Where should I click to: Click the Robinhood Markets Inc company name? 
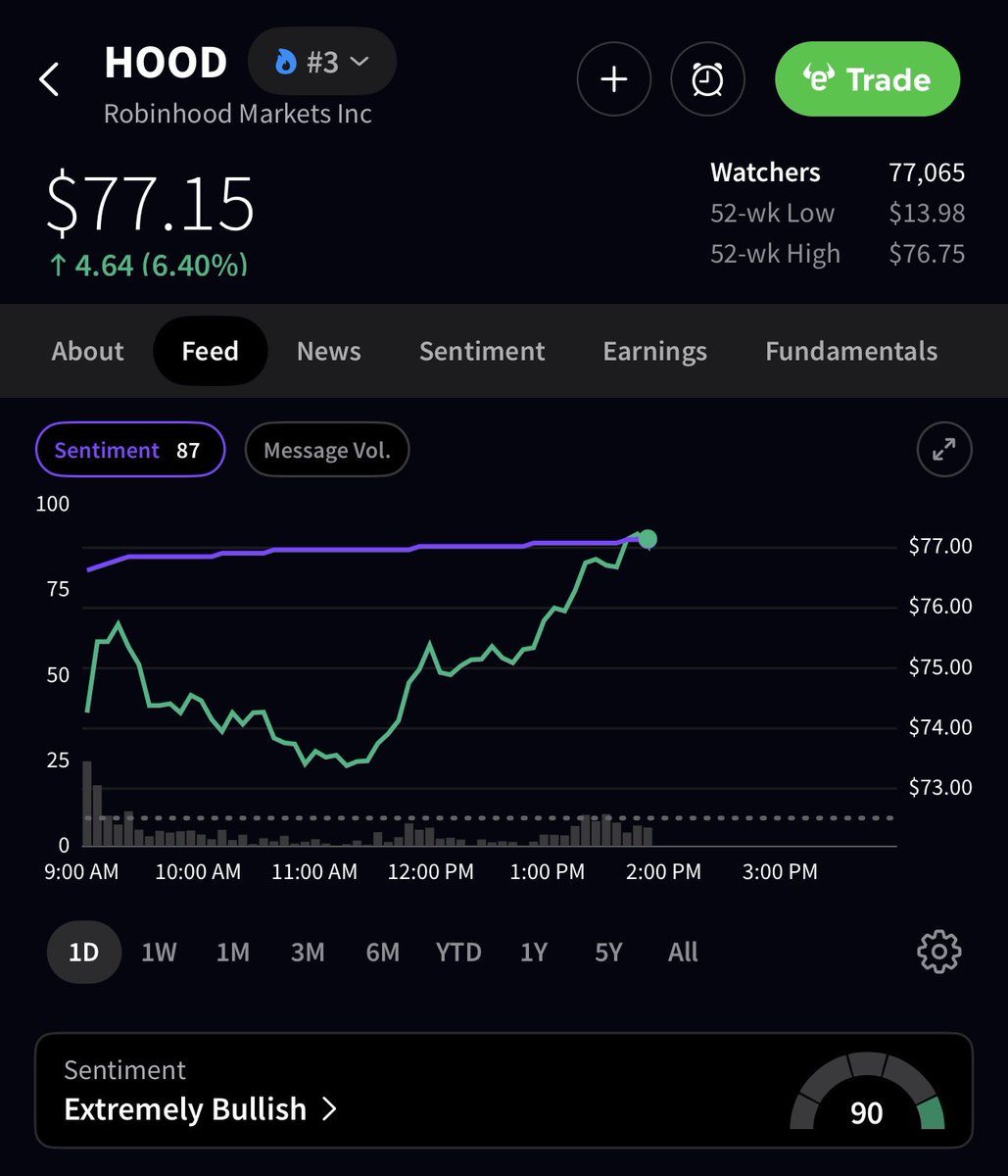pos(238,114)
